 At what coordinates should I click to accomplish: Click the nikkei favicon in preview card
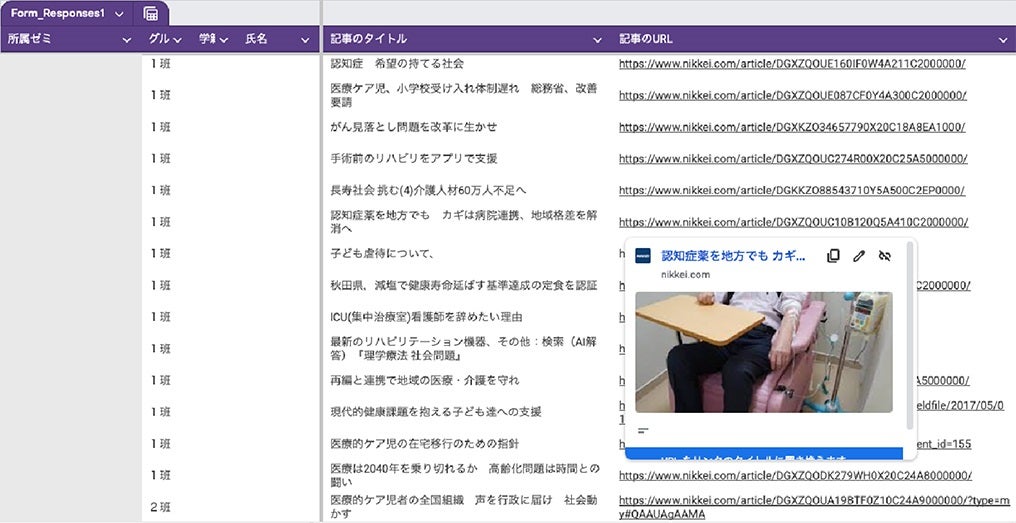(643, 256)
